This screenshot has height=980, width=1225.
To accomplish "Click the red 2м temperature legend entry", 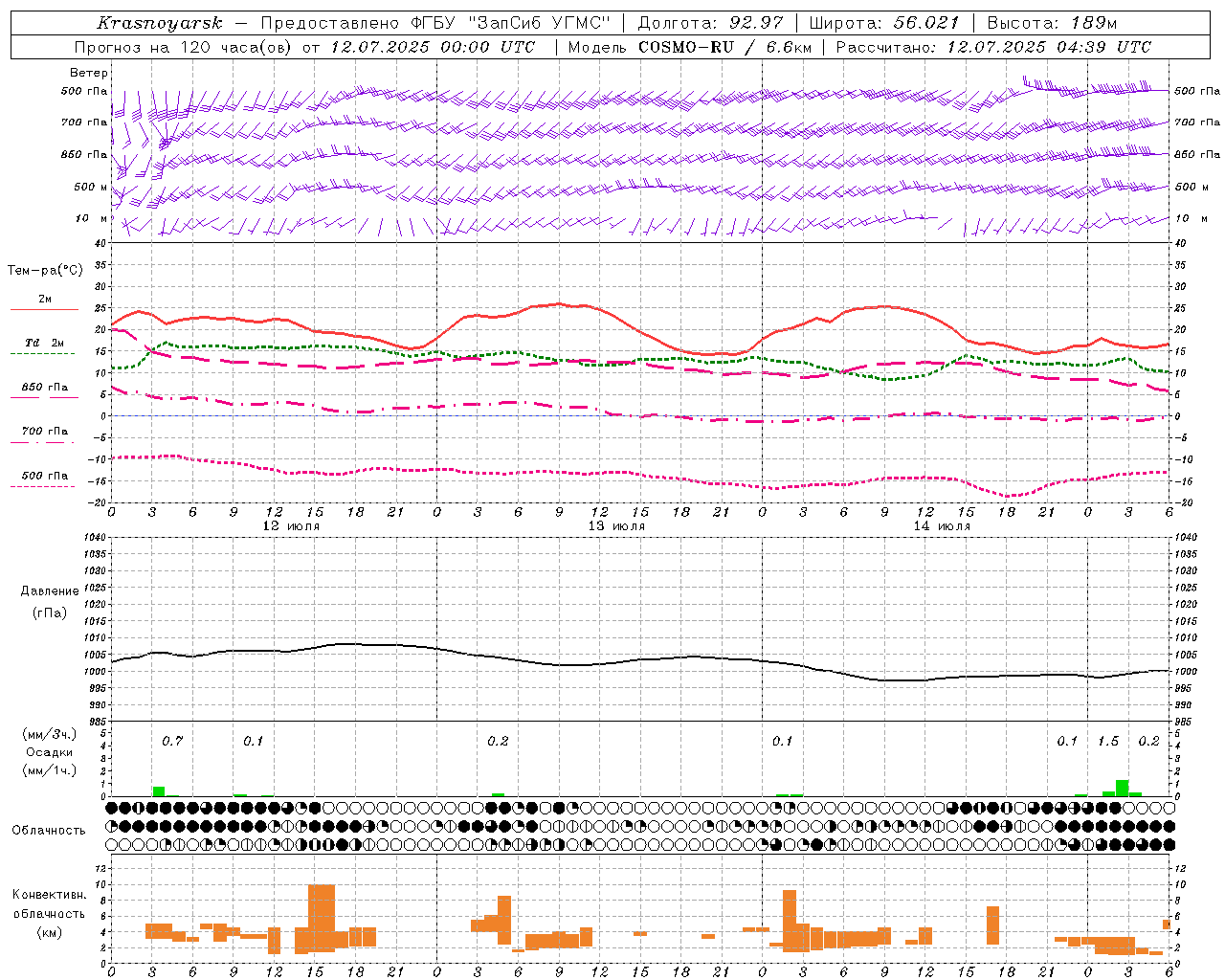I will click(x=45, y=300).
